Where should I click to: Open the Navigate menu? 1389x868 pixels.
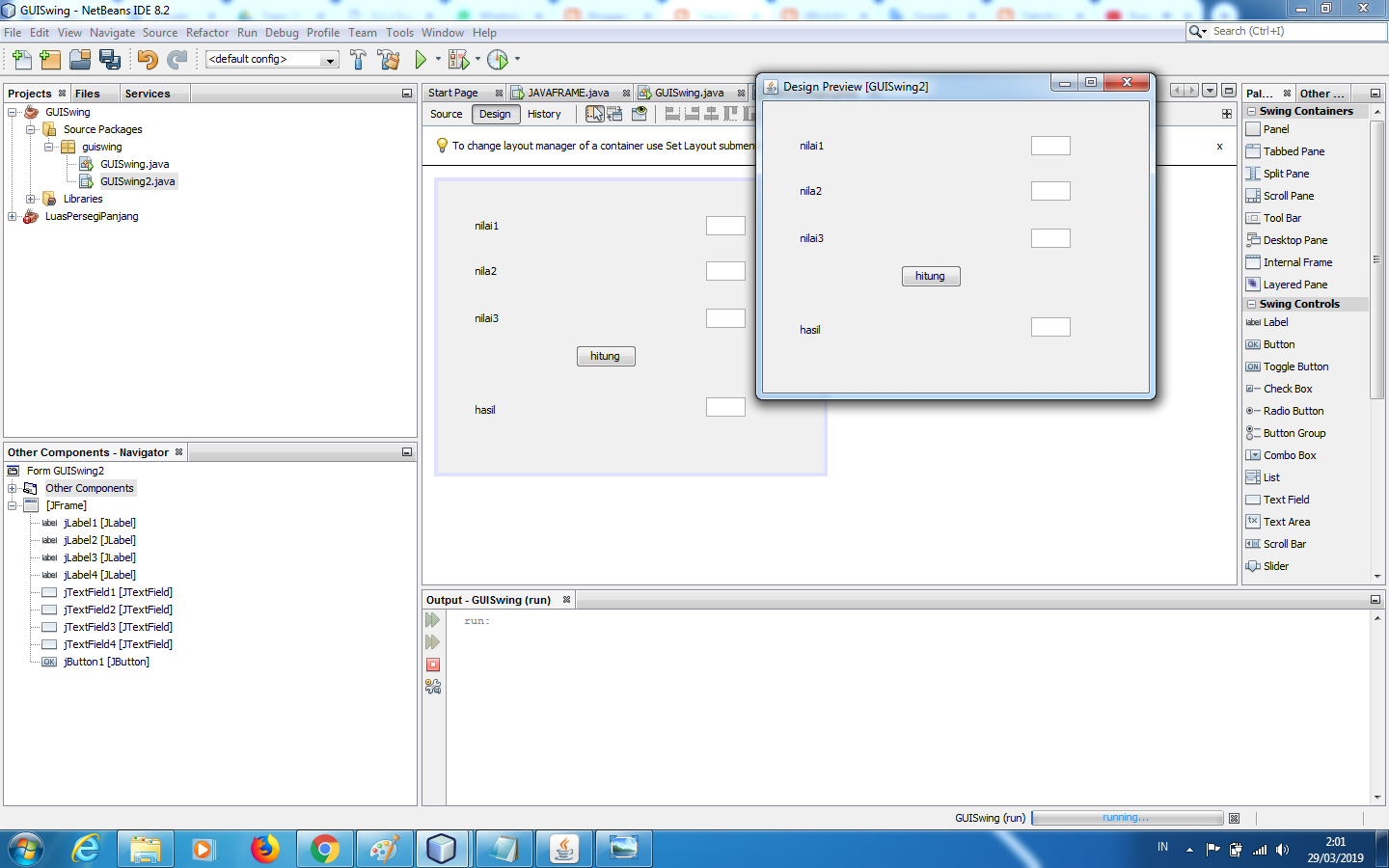coord(112,32)
